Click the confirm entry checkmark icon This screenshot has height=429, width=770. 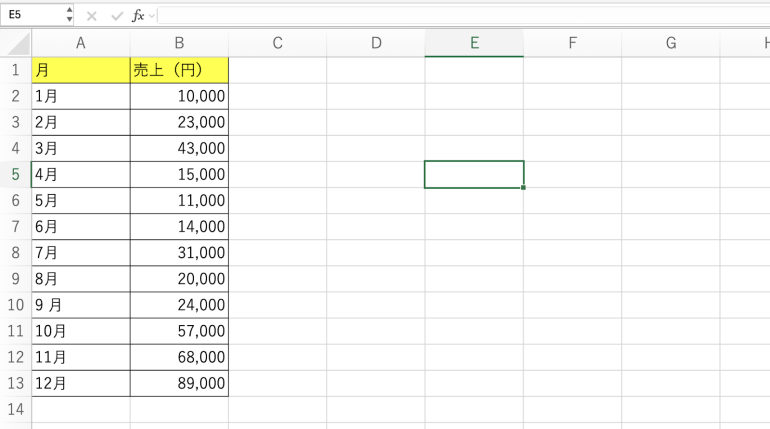tap(117, 16)
